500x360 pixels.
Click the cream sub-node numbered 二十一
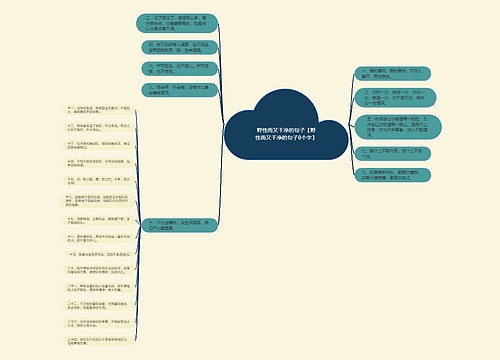(x=98, y=288)
